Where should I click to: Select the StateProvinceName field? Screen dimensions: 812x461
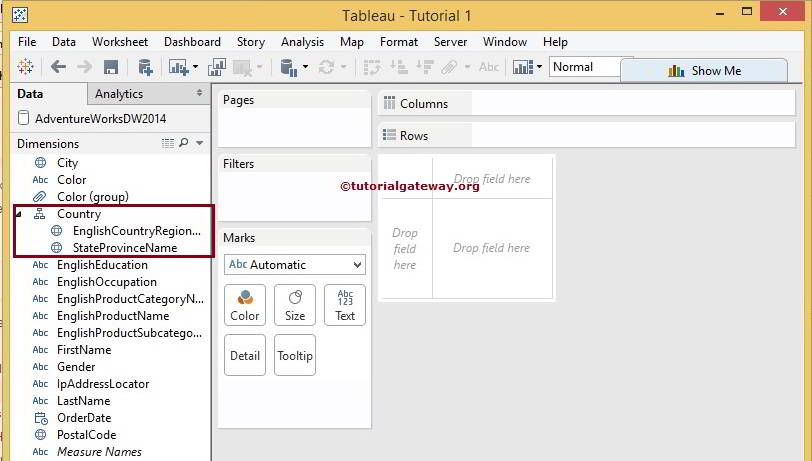(x=125, y=248)
